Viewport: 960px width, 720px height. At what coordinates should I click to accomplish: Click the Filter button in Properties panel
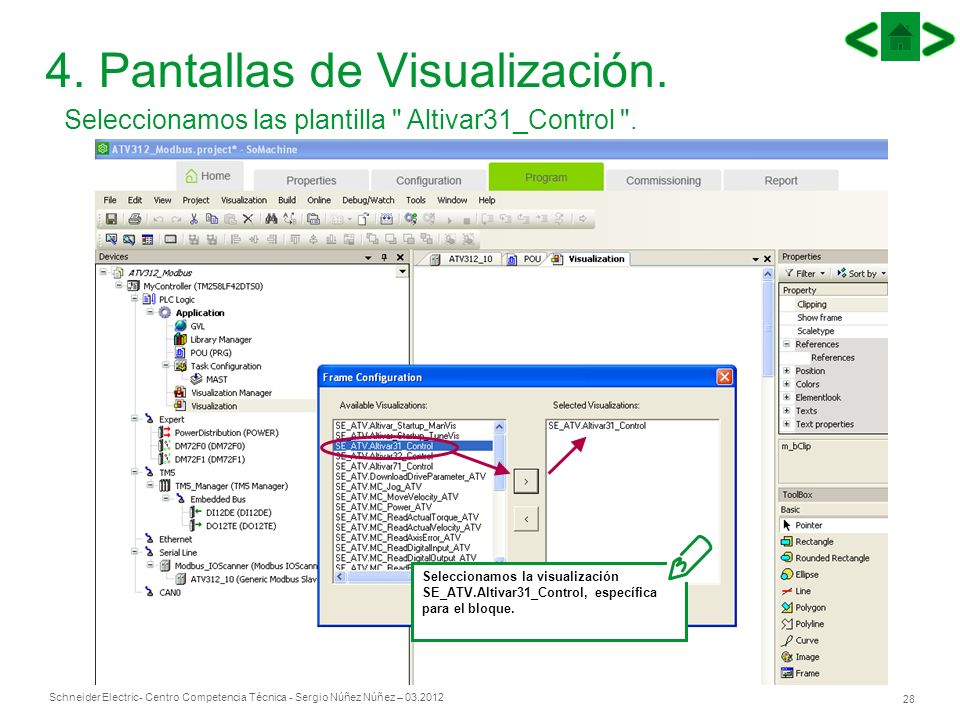pos(805,274)
